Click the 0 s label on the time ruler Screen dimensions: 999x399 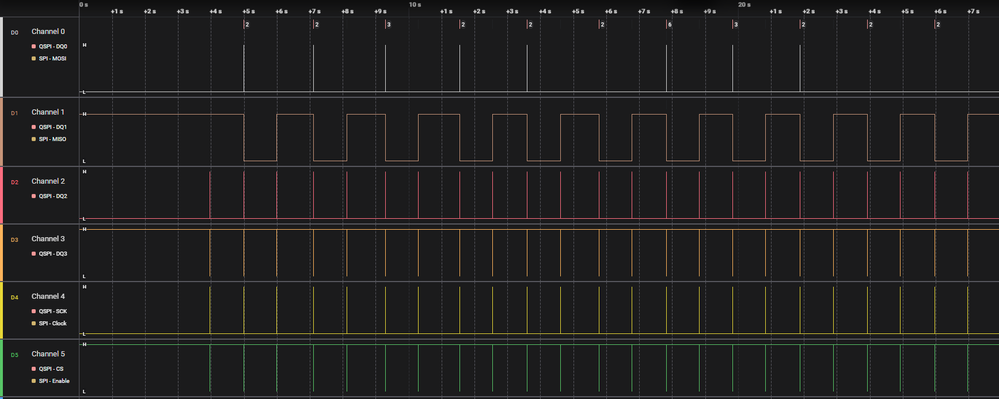84,4
